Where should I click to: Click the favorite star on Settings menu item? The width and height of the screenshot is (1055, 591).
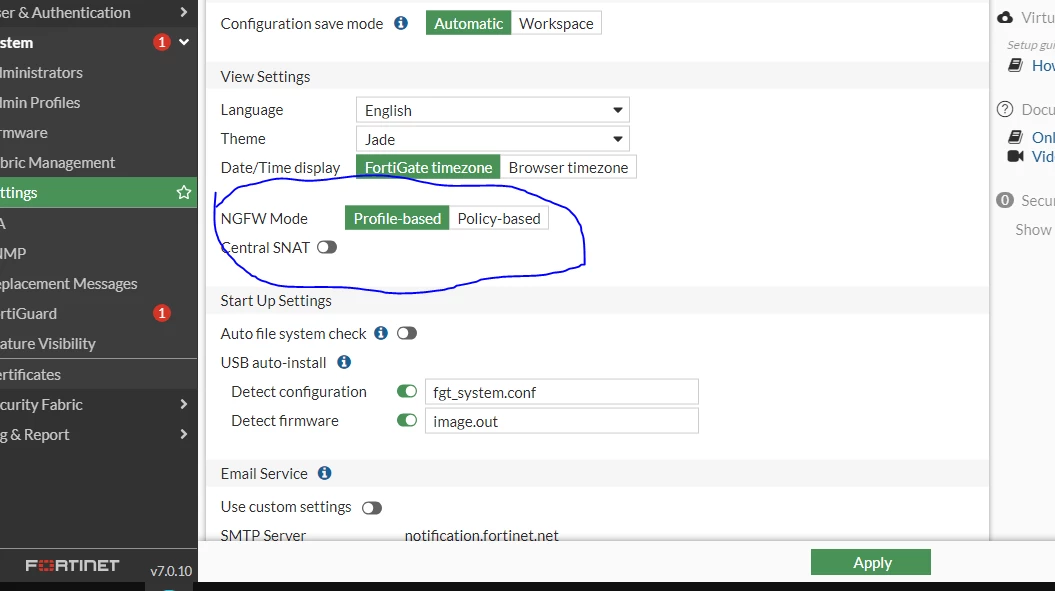(x=184, y=193)
